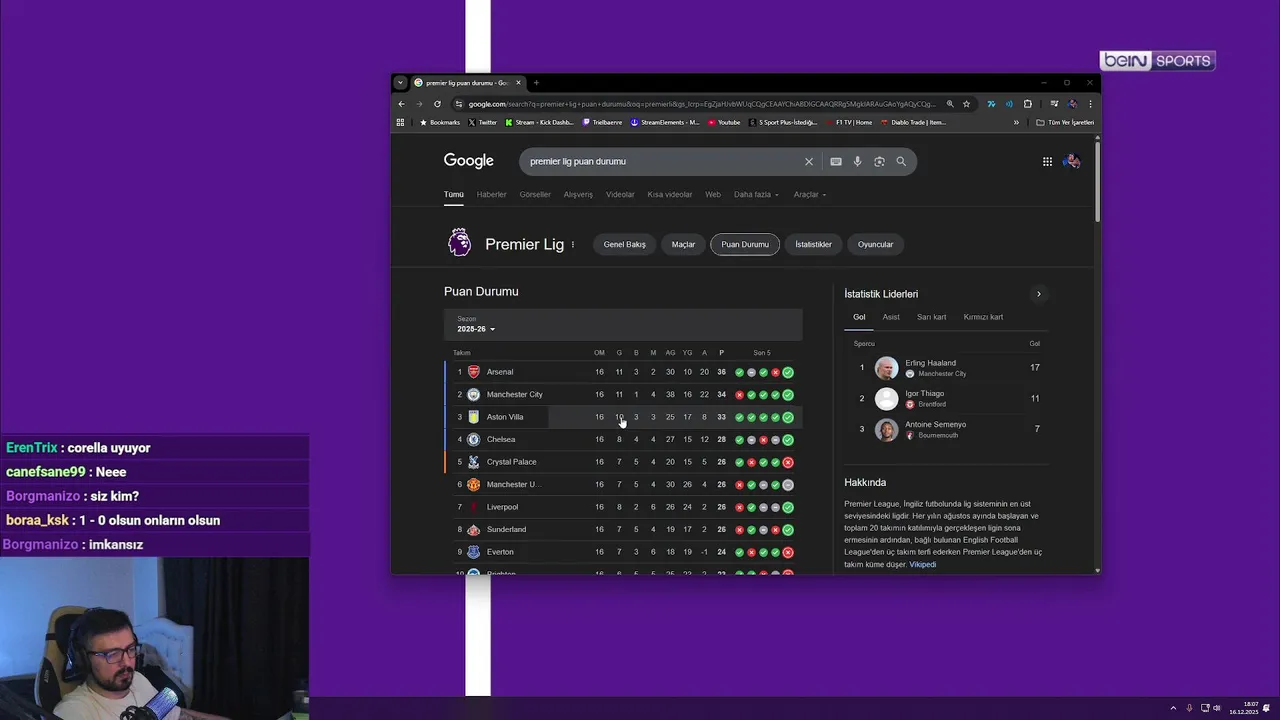Open the Trielbaenre bookmark
This screenshot has width=1280, height=720.
click(x=602, y=122)
